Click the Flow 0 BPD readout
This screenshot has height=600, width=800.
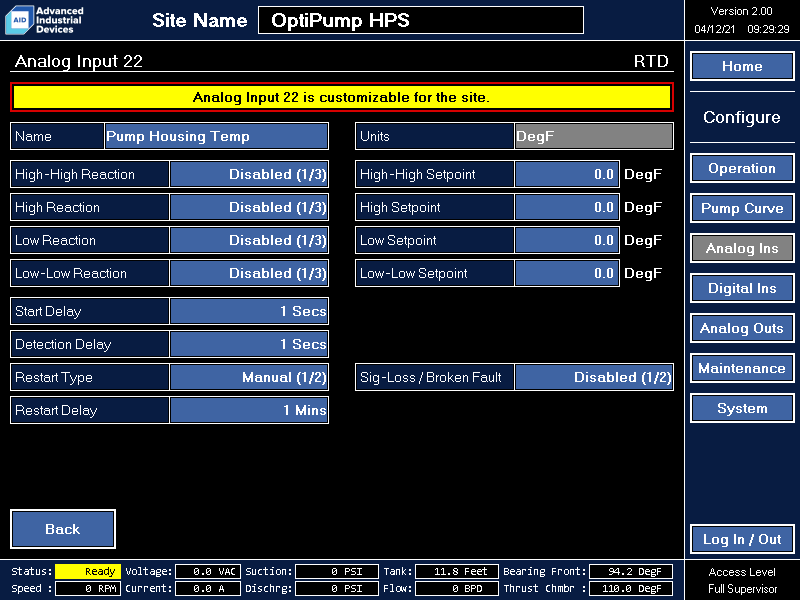(457, 588)
